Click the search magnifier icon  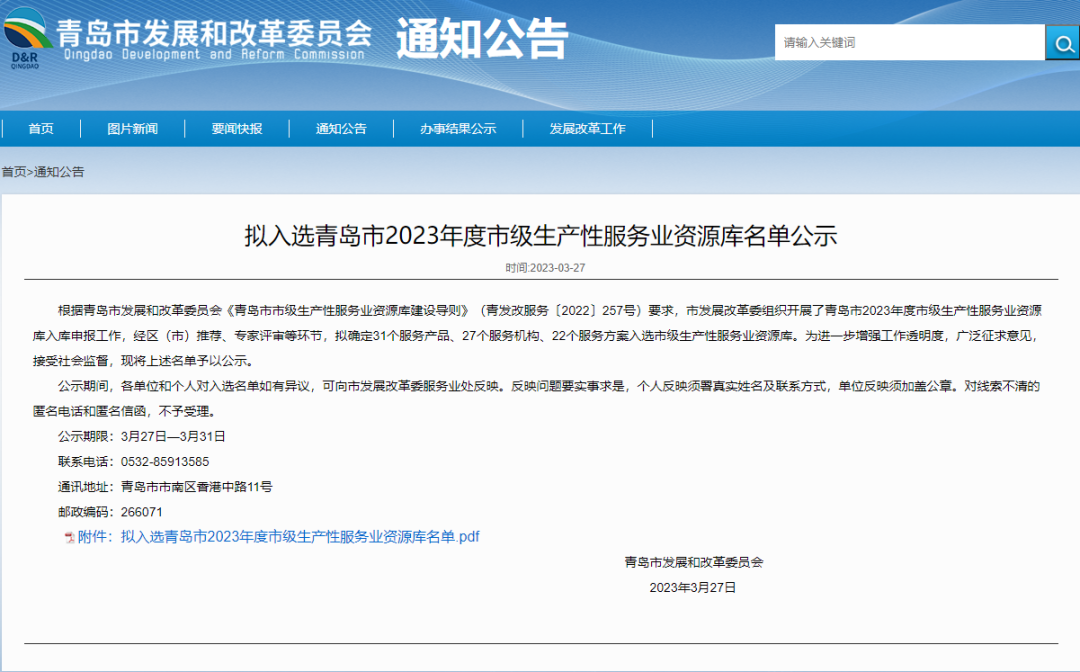(1062, 42)
